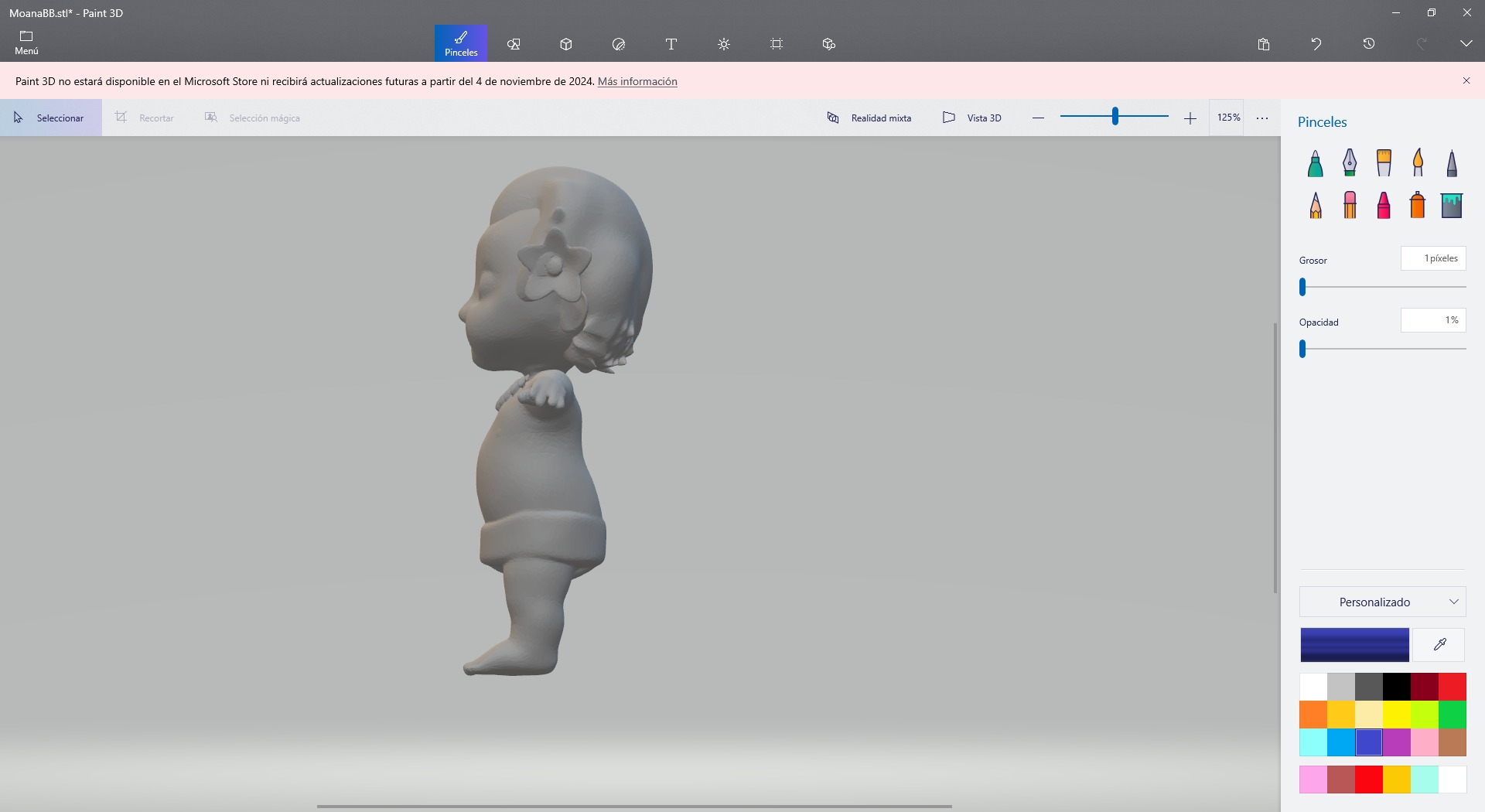This screenshot has width=1485, height=812.
Task: Select the green Marker brush
Action: [x=1316, y=163]
